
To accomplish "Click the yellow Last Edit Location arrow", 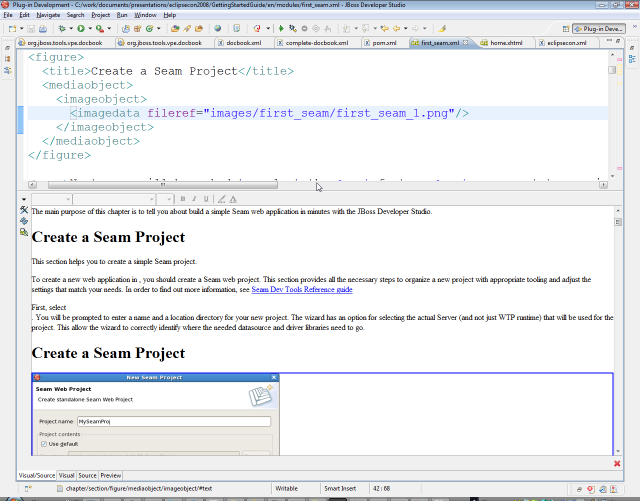I will click(x=384, y=29).
